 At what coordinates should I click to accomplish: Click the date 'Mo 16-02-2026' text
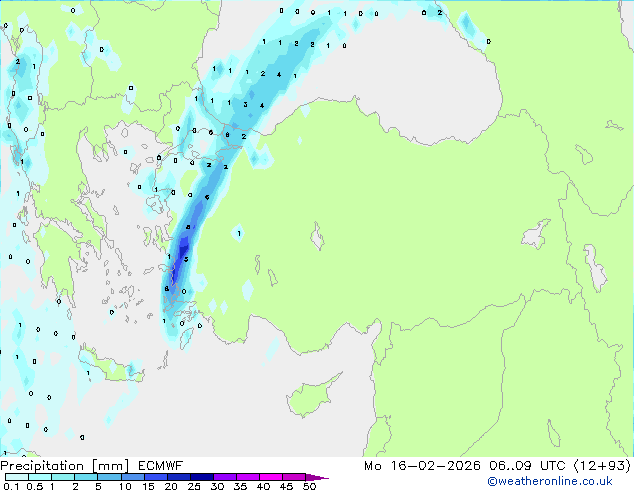[422, 466]
